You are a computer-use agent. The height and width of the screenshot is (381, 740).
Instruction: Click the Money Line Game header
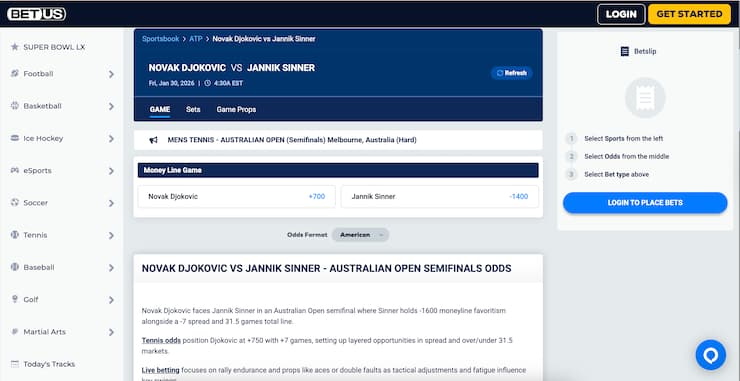[338, 170]
